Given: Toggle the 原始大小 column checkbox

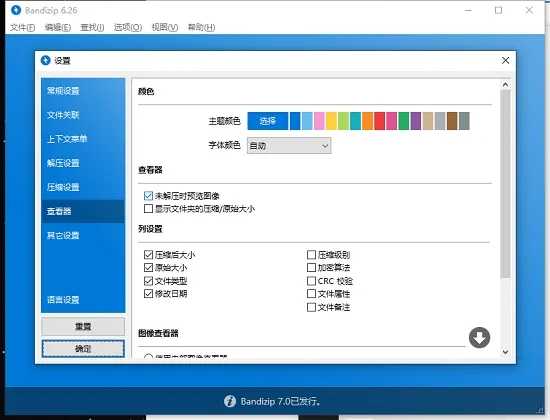Looking at the screenshot, I should [148, 268].
